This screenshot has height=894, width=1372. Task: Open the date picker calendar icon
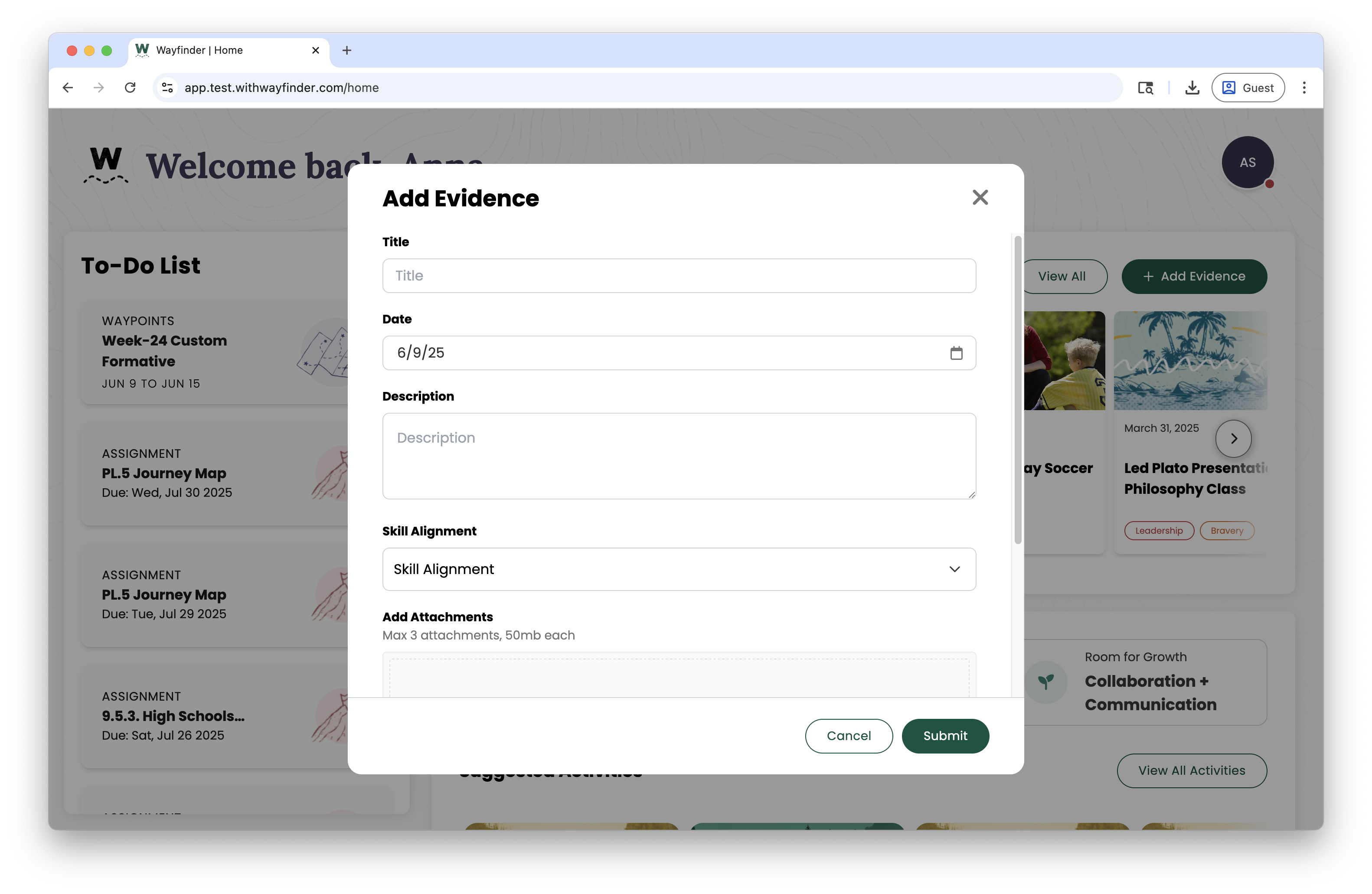(957, 353)
